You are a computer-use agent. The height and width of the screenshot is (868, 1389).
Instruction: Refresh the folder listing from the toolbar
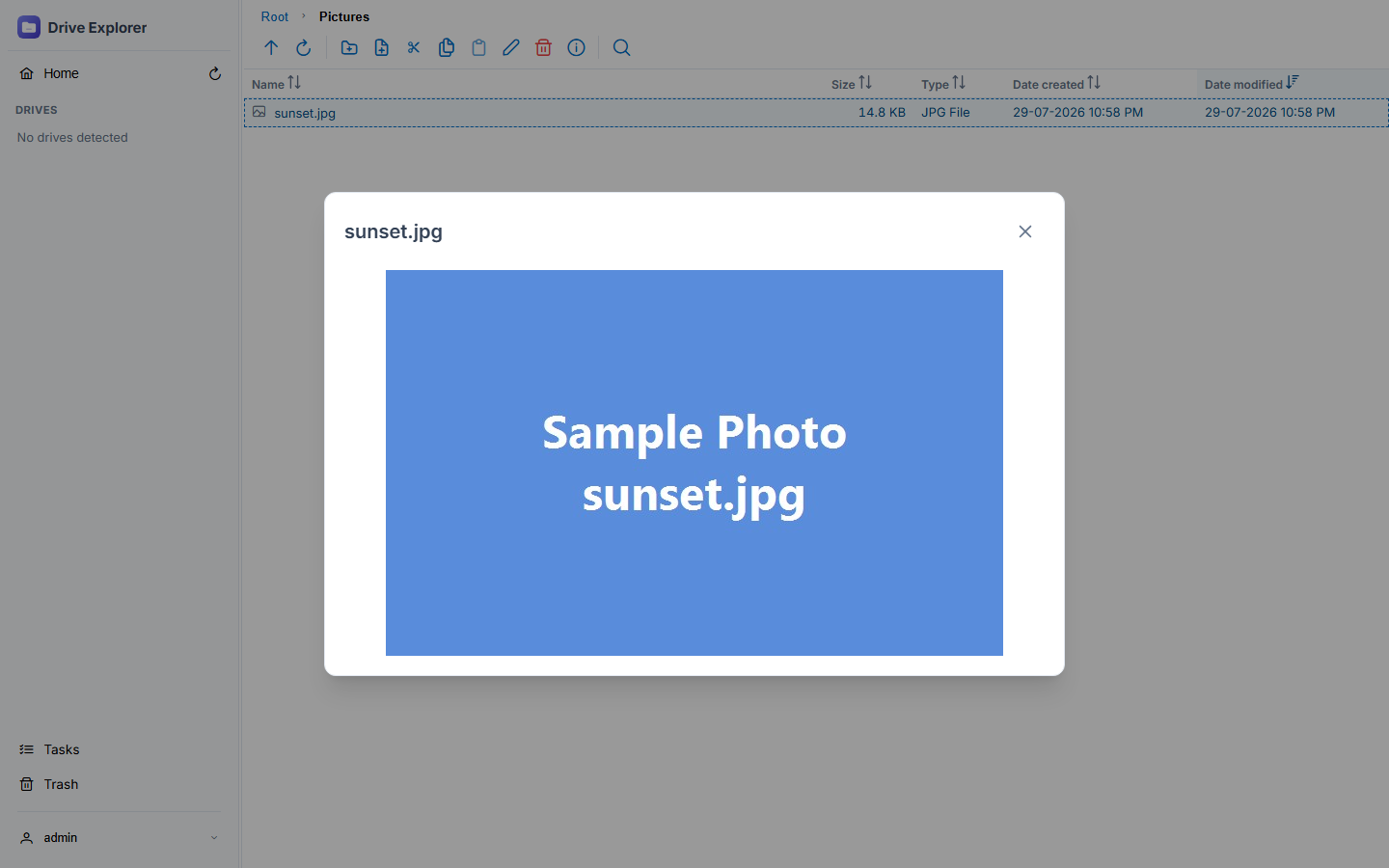click(x=304, y=47)
